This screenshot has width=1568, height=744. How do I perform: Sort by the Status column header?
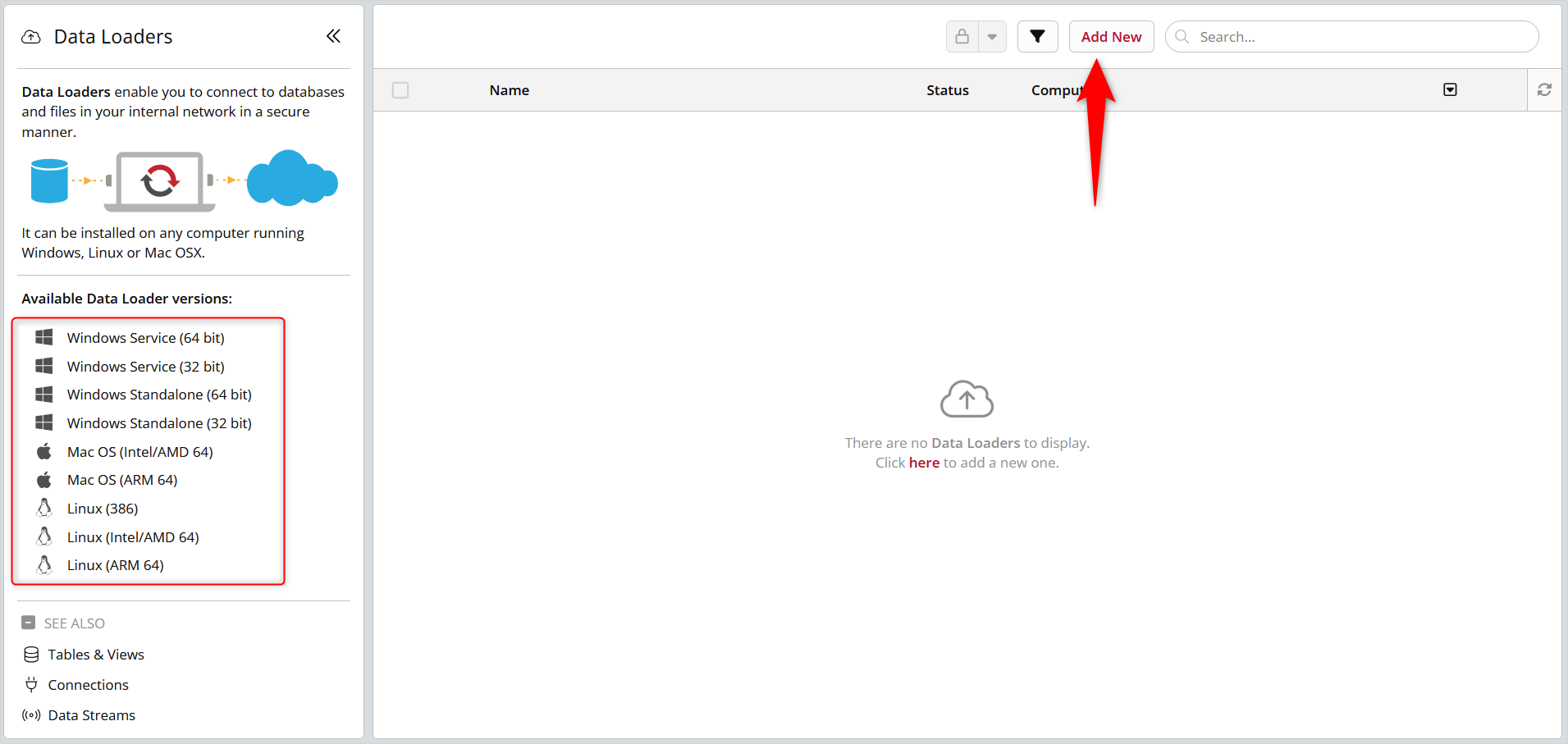click(x=948, y=90)
